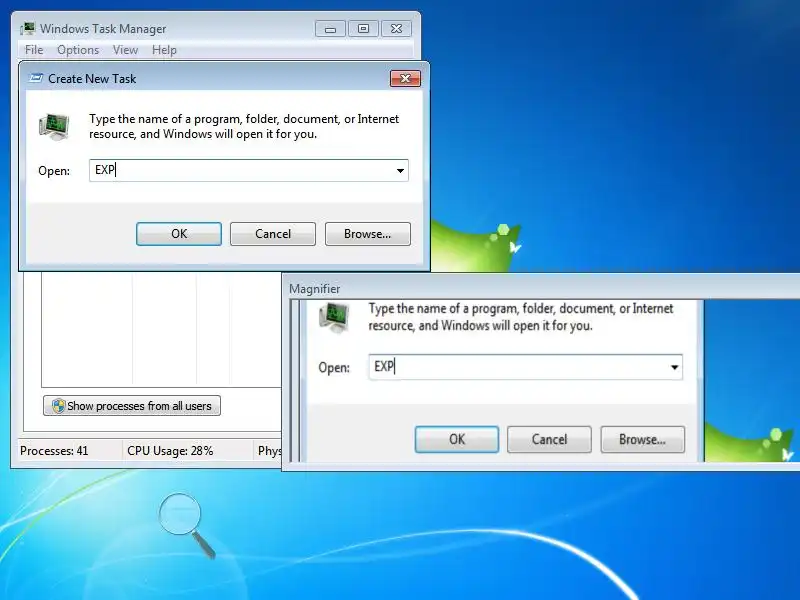Click the Open: label in Create New Task

tap(54, 171)
